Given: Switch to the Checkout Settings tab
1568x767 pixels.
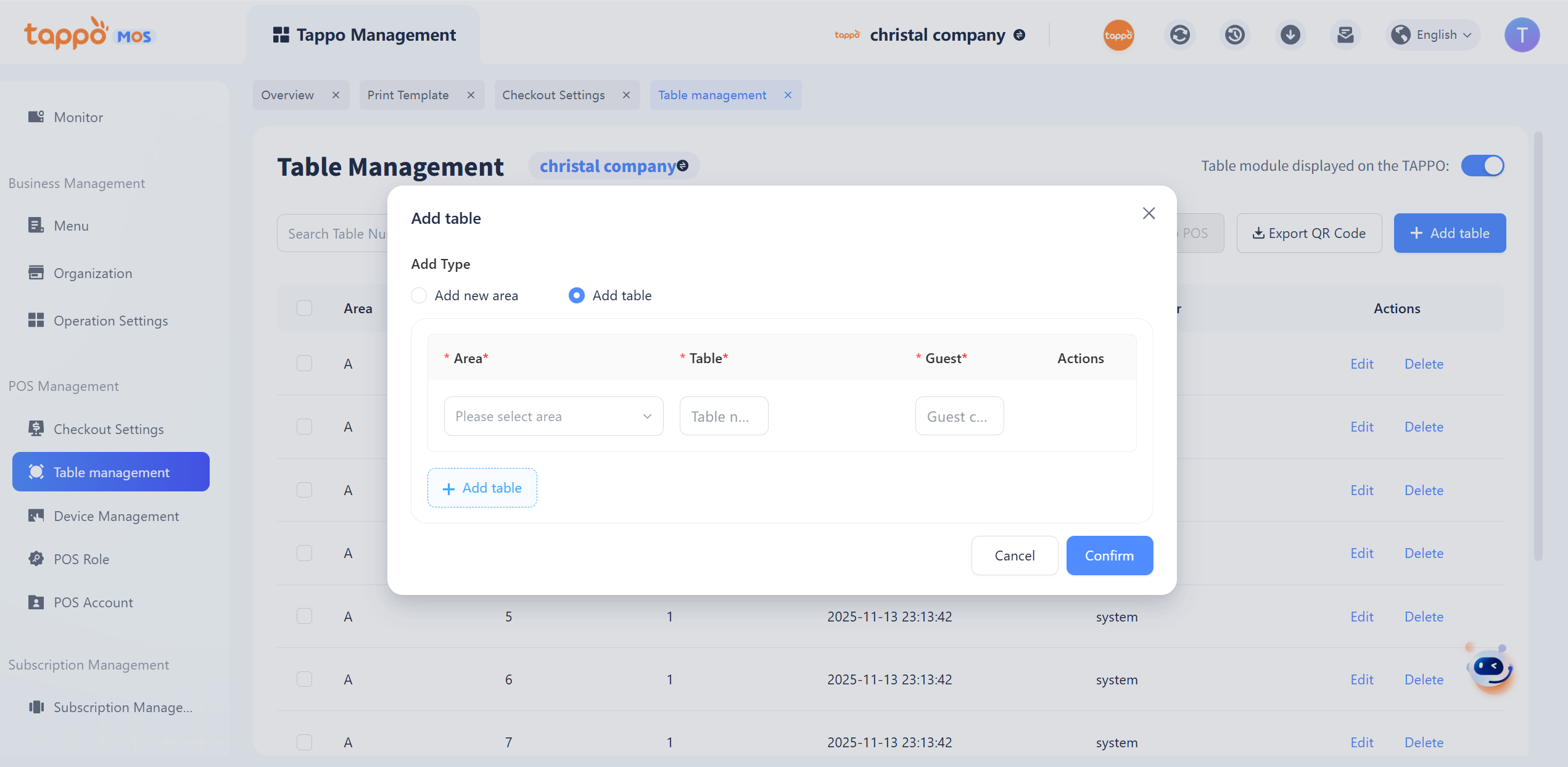Looking at the screenshot, I should [x=553, y=95].
